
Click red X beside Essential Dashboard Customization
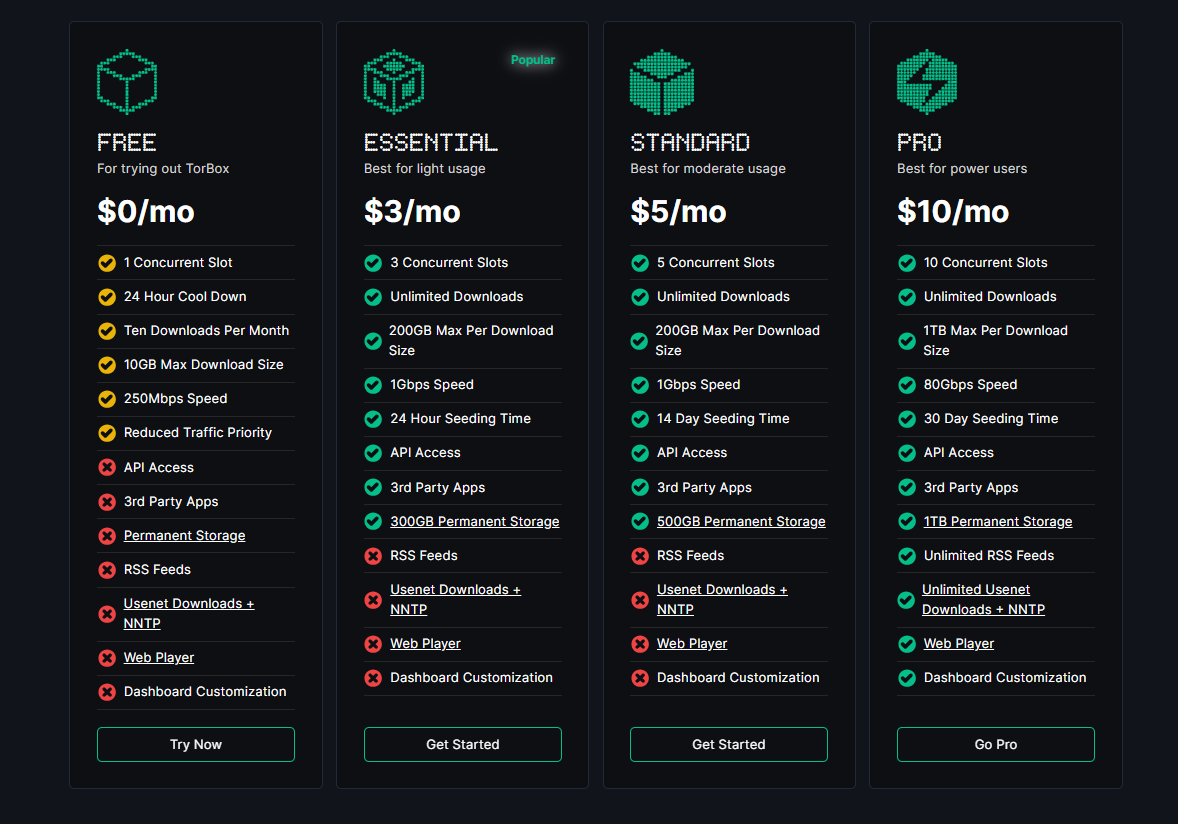click(x=373, y=678)
